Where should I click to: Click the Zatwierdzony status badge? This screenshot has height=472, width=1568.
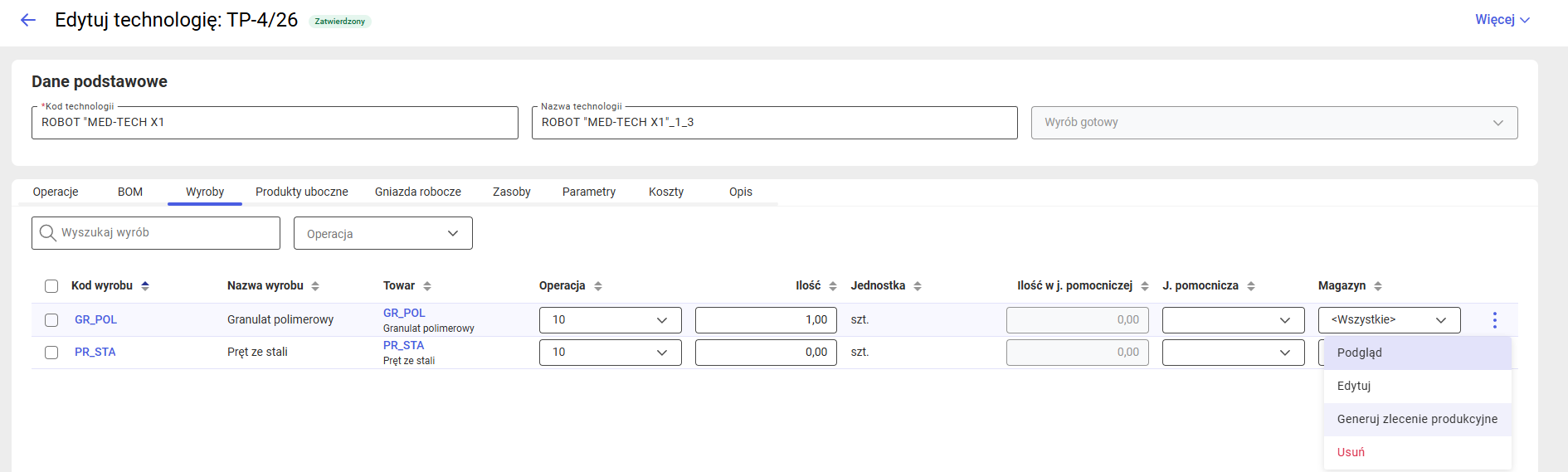click(x=340, y=22)
